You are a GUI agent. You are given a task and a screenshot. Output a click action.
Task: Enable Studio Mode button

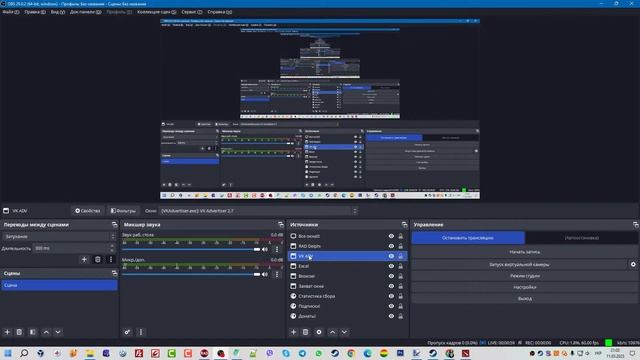tap(524, 276)
